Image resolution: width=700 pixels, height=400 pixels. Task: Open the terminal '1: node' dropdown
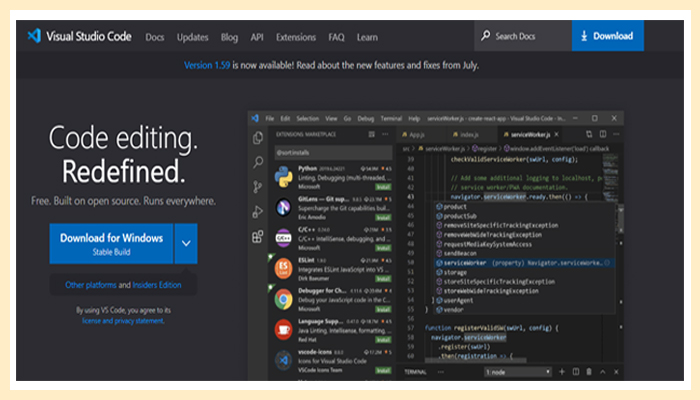coord(518,372)
